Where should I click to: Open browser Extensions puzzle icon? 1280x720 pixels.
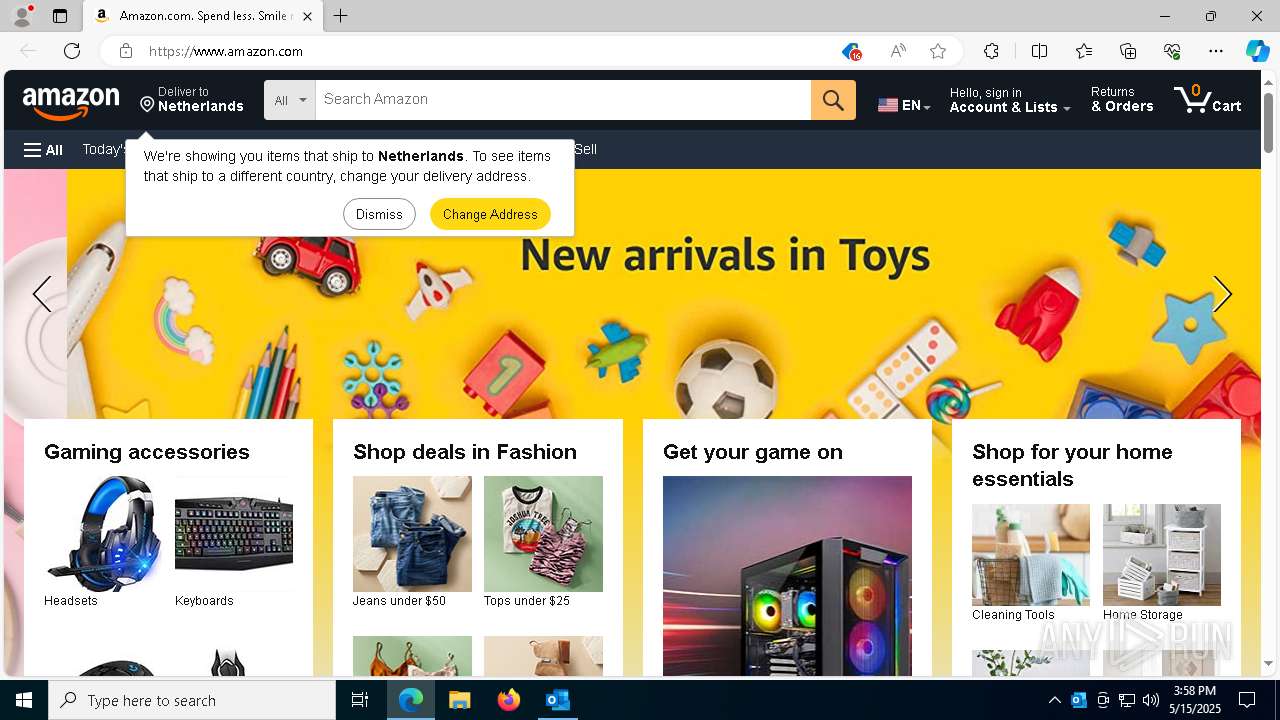[x=991, y=51]
